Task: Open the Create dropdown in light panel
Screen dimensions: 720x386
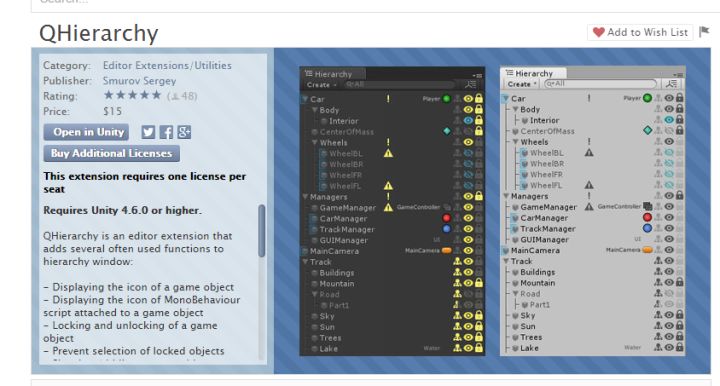Action: coord(522,84)
